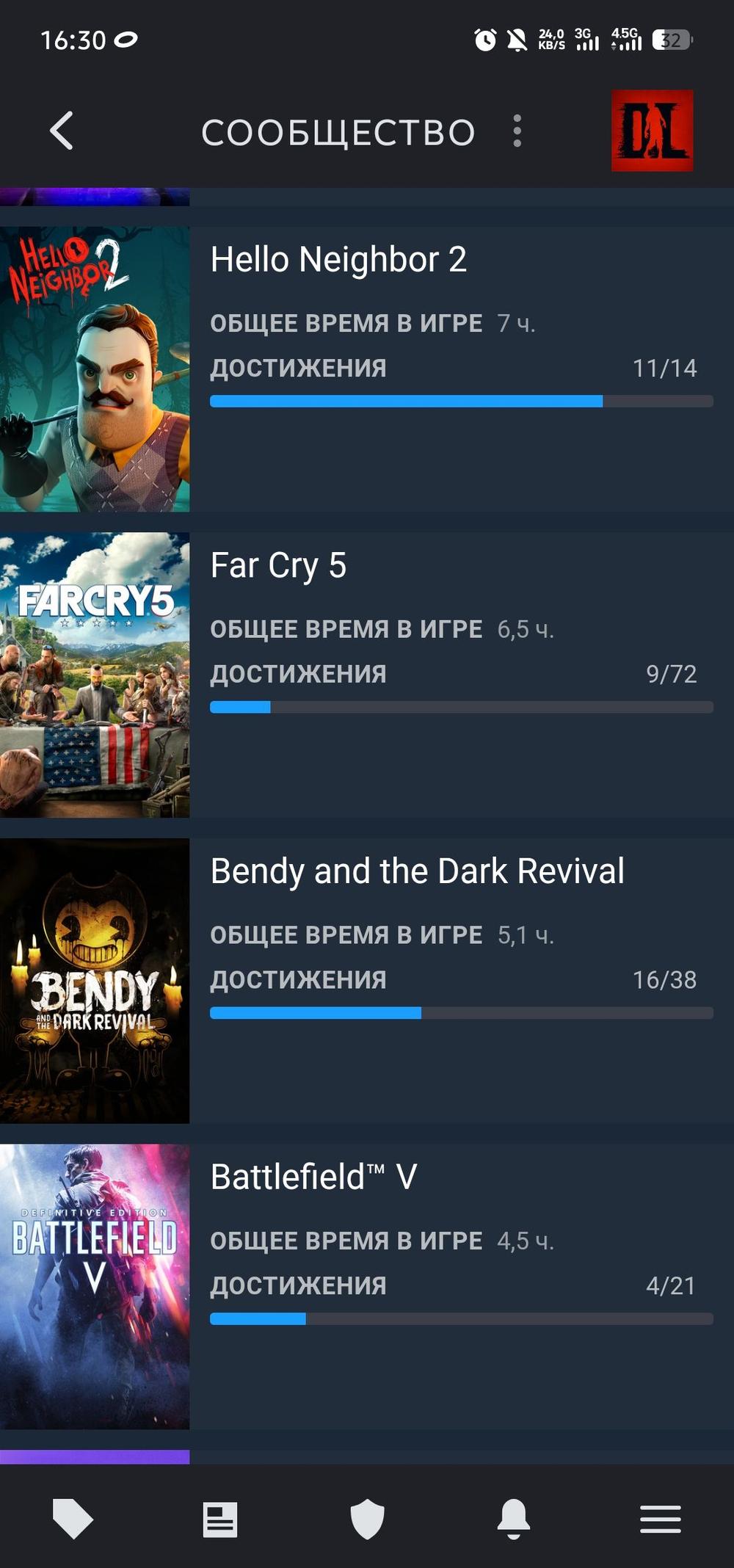Select the Bendy and the Dark Revival cover

click(95, 981)
